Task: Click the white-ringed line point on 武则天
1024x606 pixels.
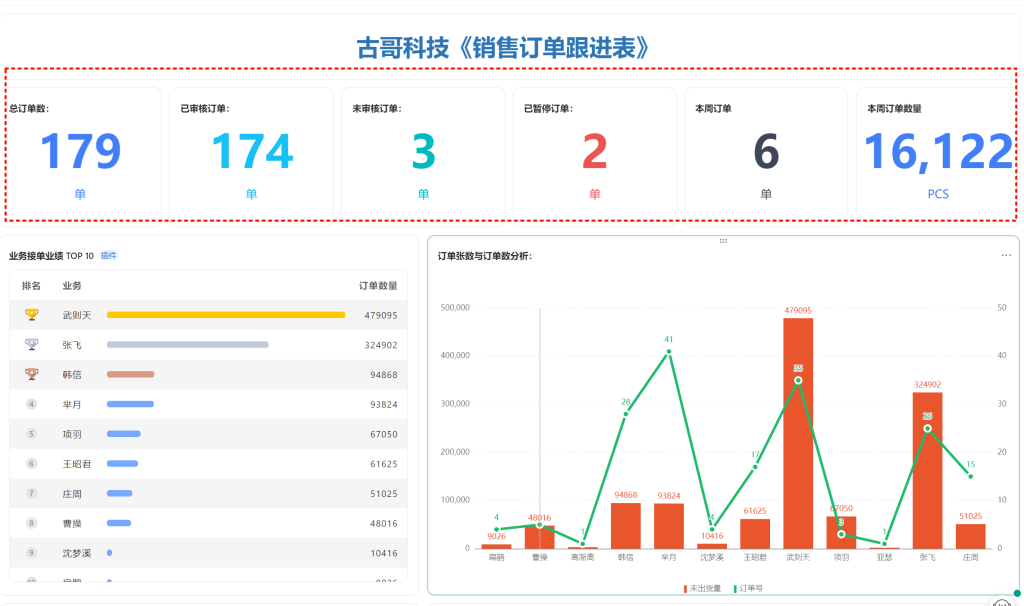Action: [798, 380]
